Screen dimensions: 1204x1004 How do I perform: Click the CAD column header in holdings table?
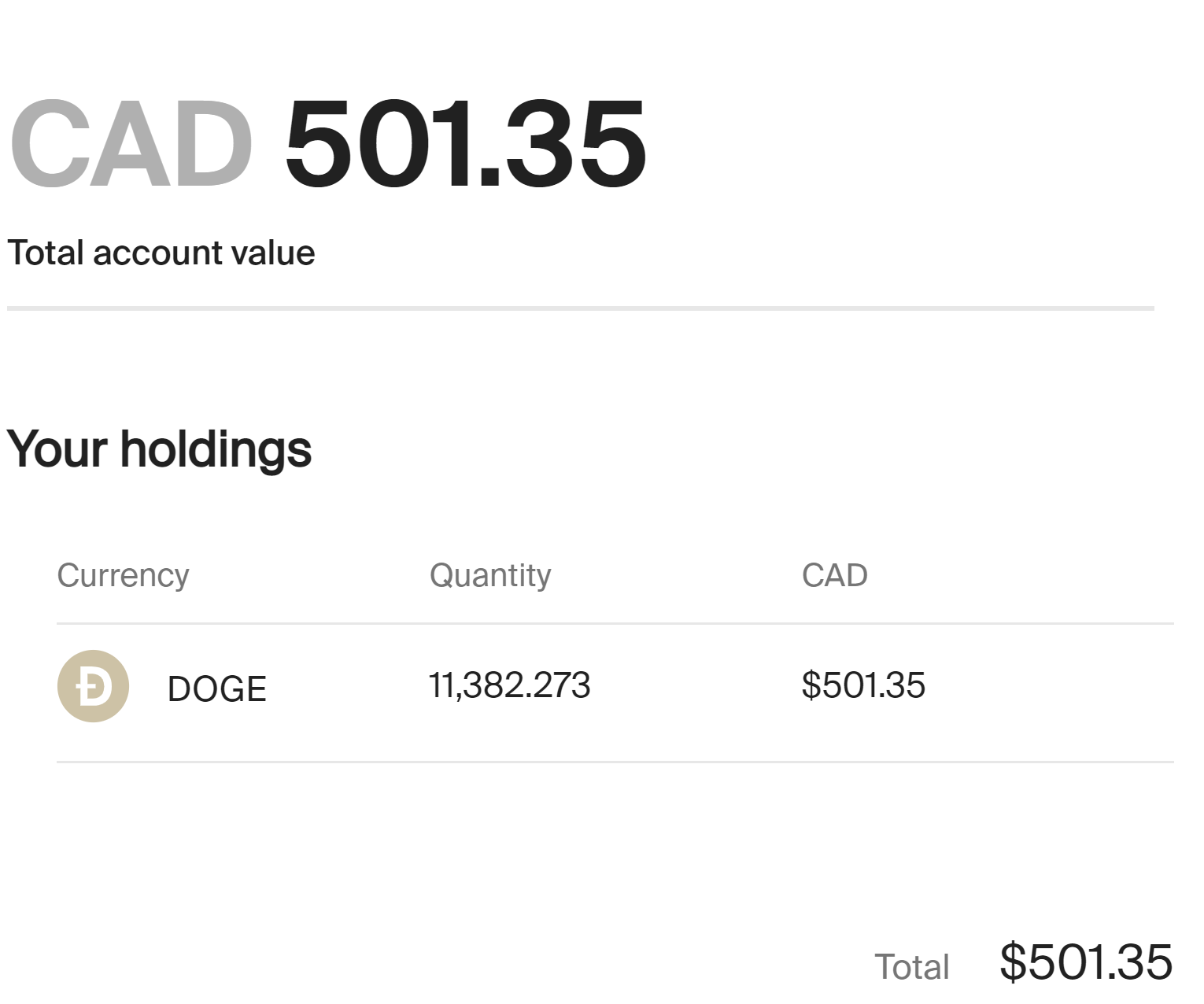pyautogui.click(x=834, y=575)
